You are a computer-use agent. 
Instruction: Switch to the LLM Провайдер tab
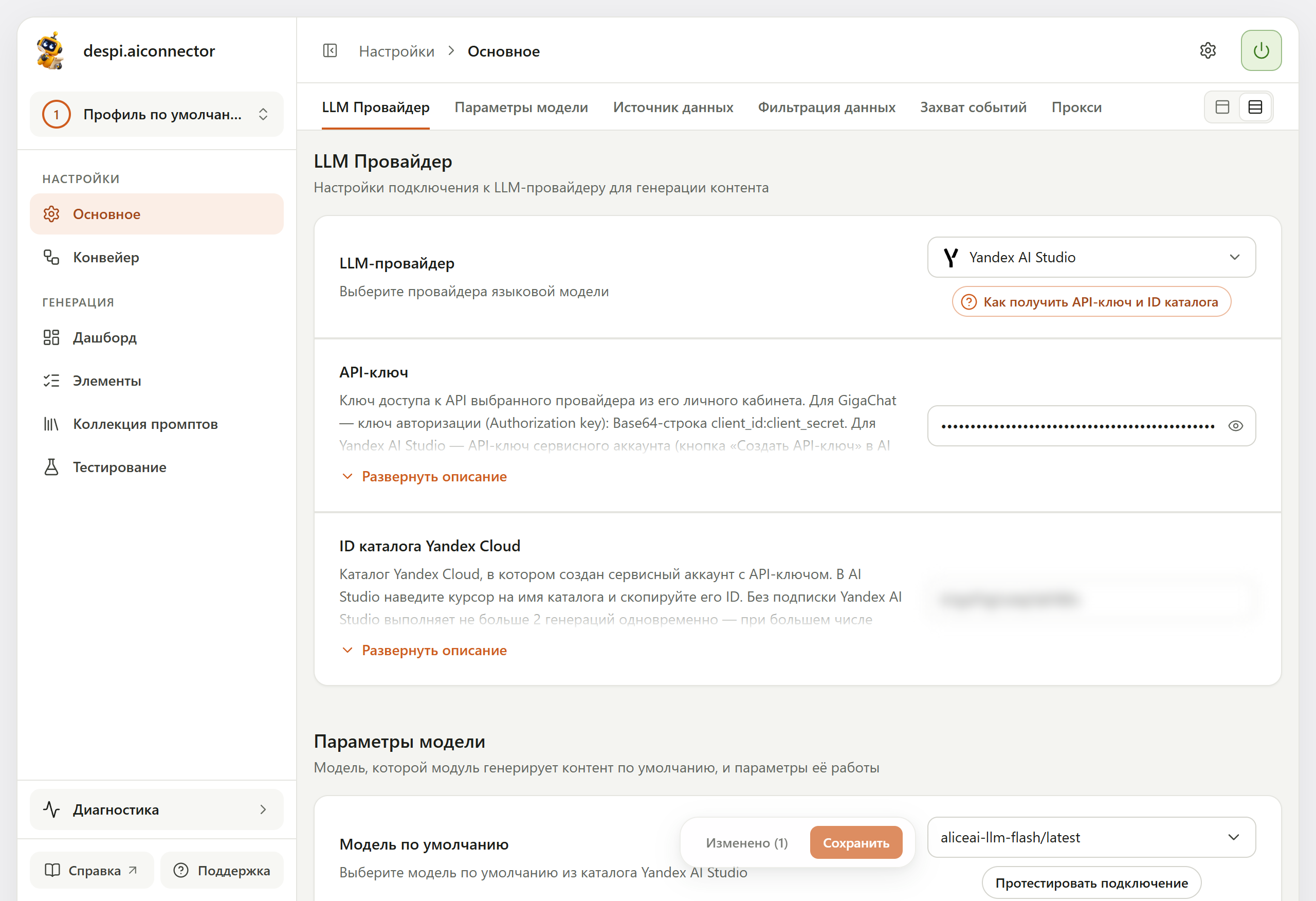[375, 107]
